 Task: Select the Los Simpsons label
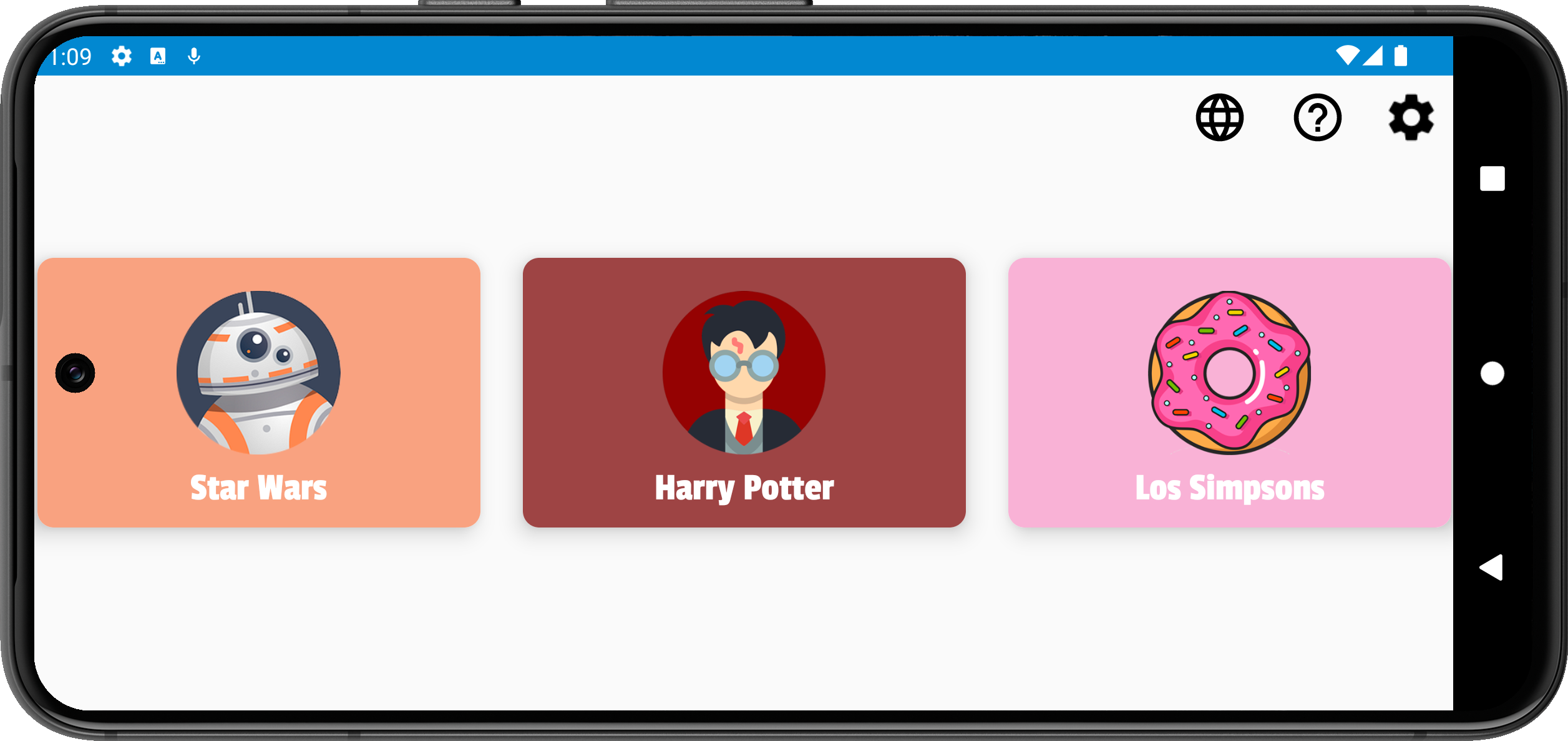point(1229,488)
